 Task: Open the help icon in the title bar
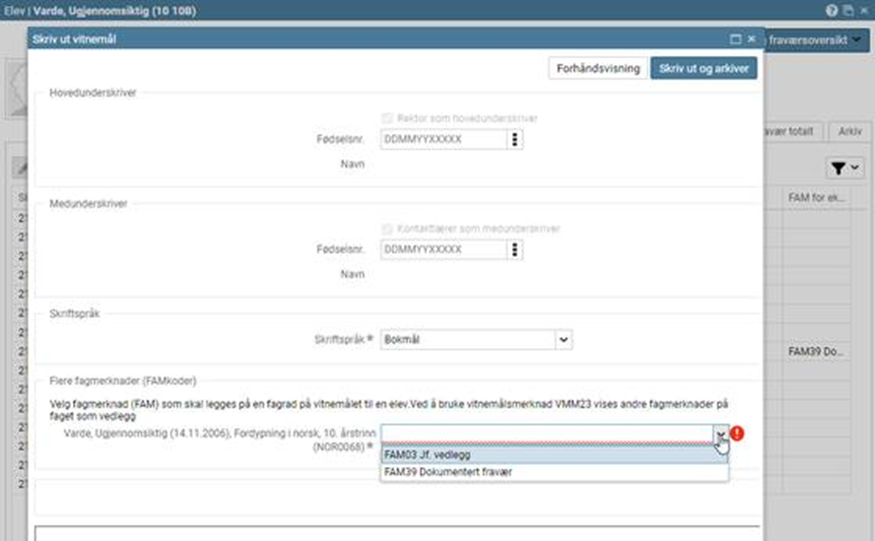[x=831, y=11]
